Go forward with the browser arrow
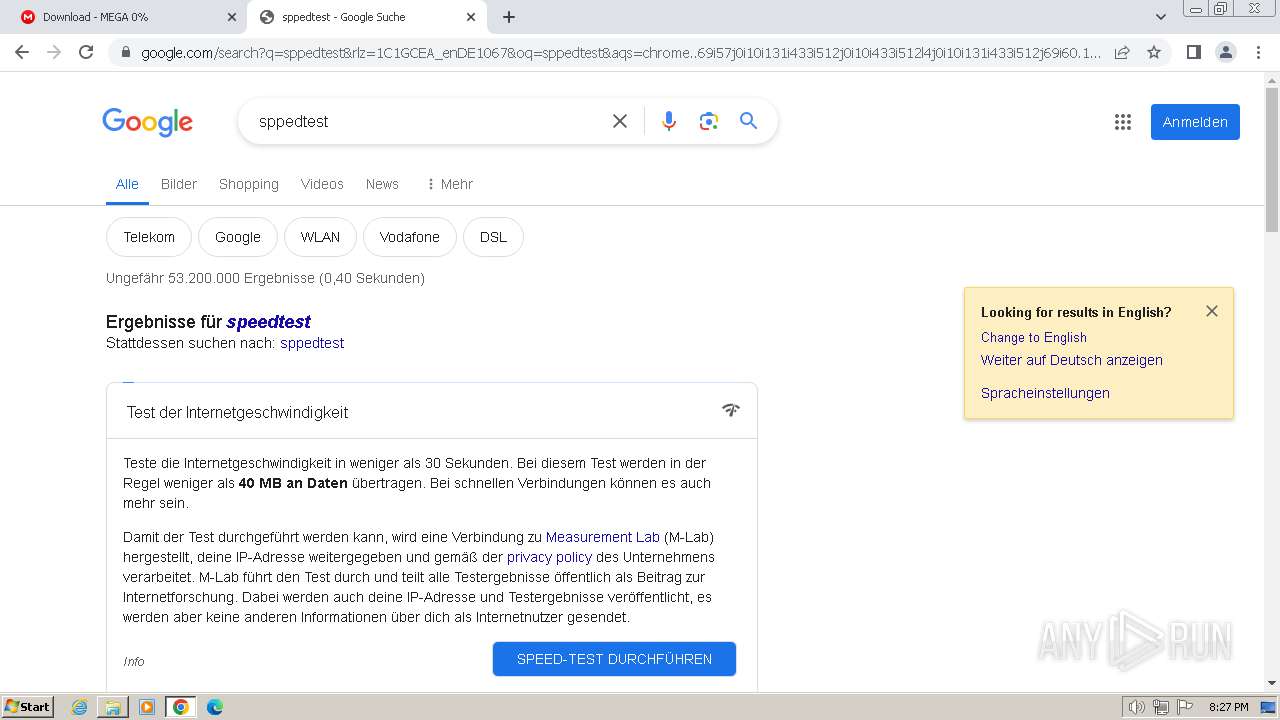1280x720 pixels. 54,52
